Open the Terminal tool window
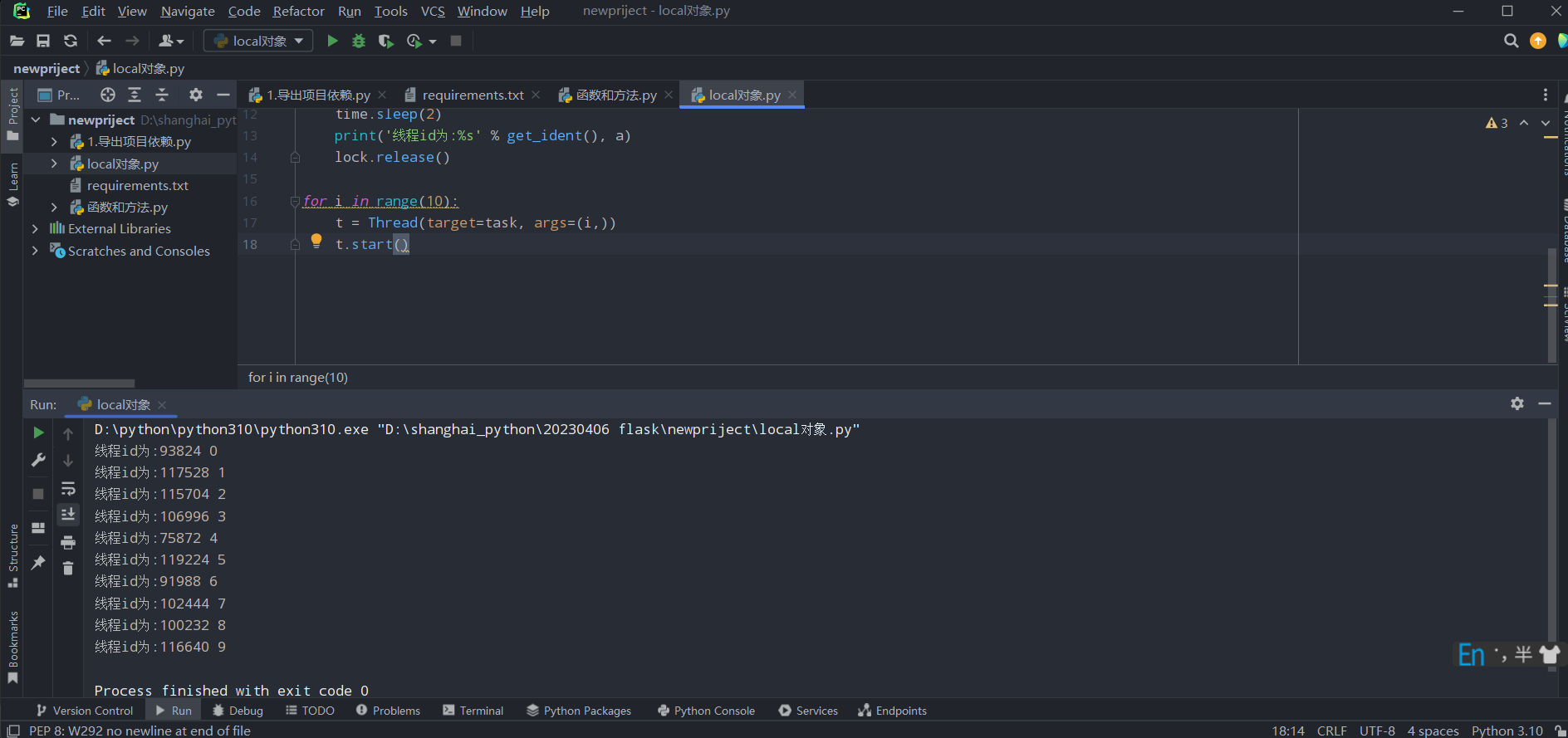Image resolution: width=1568 pixels, height=738 pixels. pyautogui.click(x=473, y=711)
